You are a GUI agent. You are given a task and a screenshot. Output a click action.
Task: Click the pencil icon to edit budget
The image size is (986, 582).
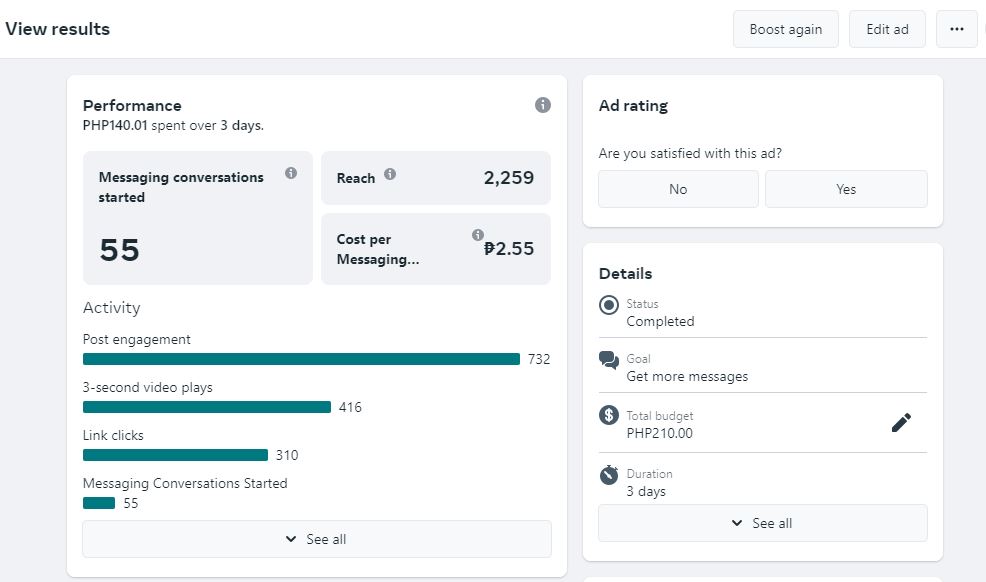tap(901, 423)
